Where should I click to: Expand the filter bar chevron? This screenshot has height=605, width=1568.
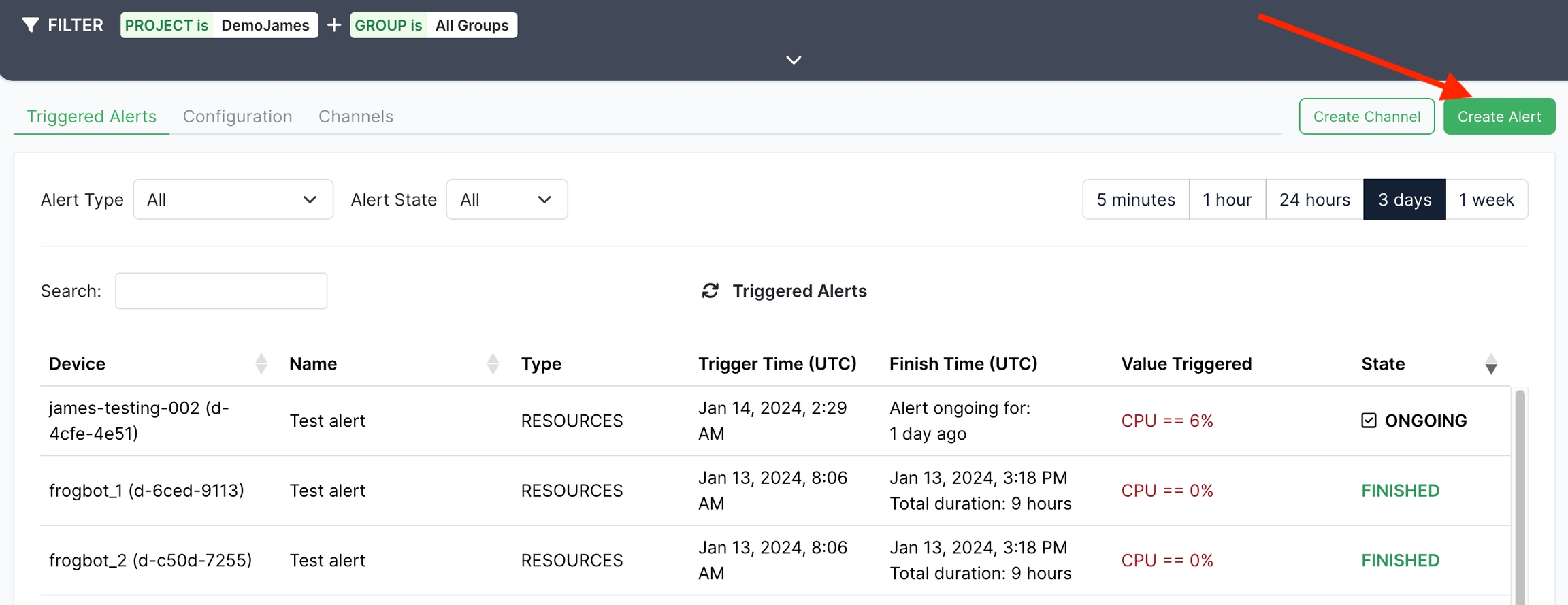pyautogui.click(x=794, y=60)
